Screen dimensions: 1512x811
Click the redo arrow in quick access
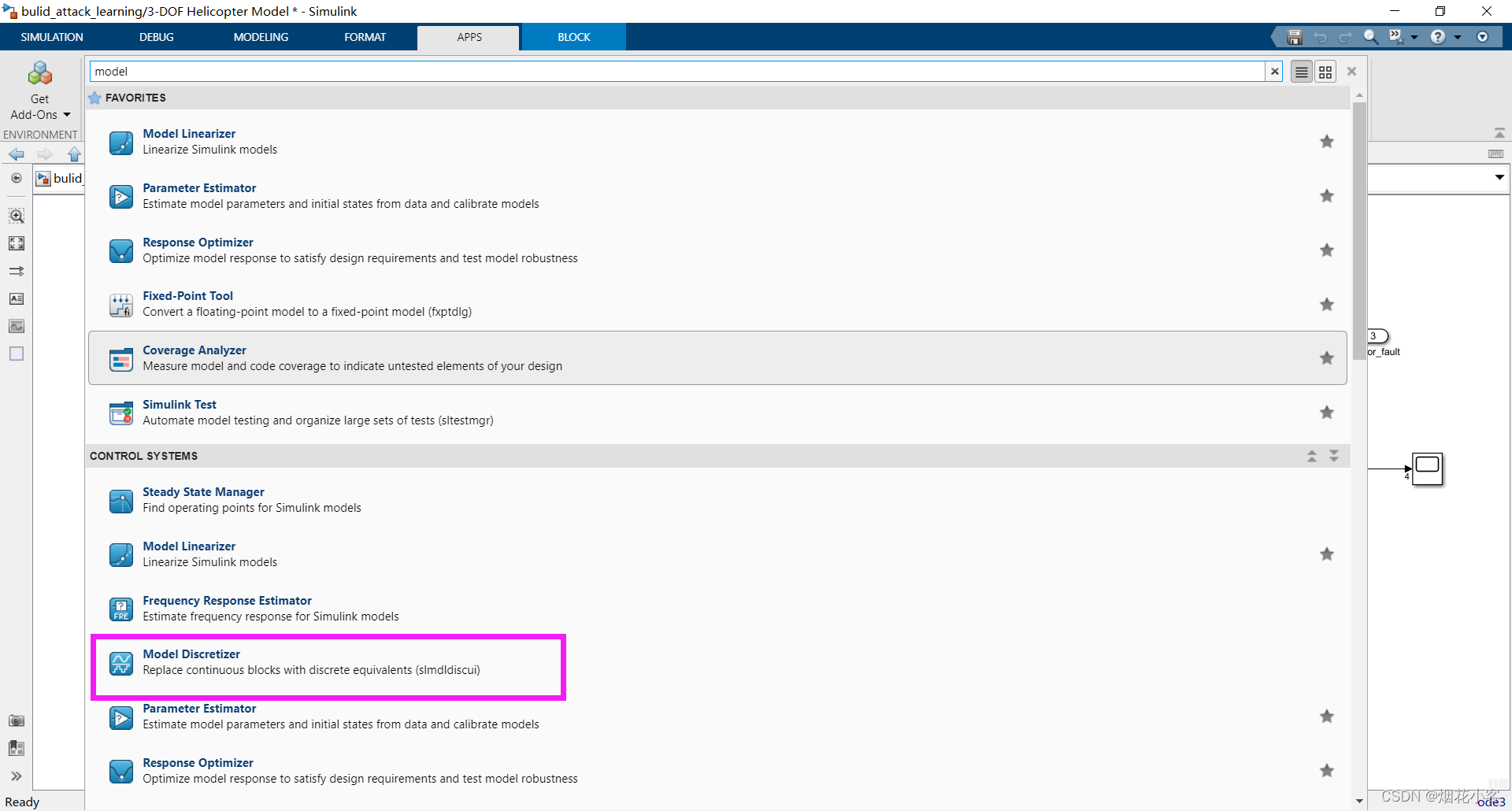click(1345, 37)
